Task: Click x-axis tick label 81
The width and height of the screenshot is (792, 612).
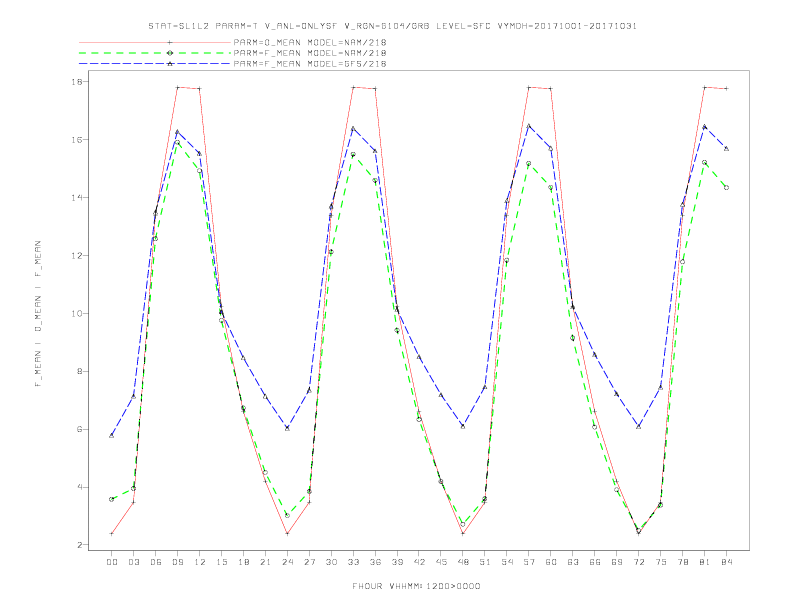Action: (705, 562)
